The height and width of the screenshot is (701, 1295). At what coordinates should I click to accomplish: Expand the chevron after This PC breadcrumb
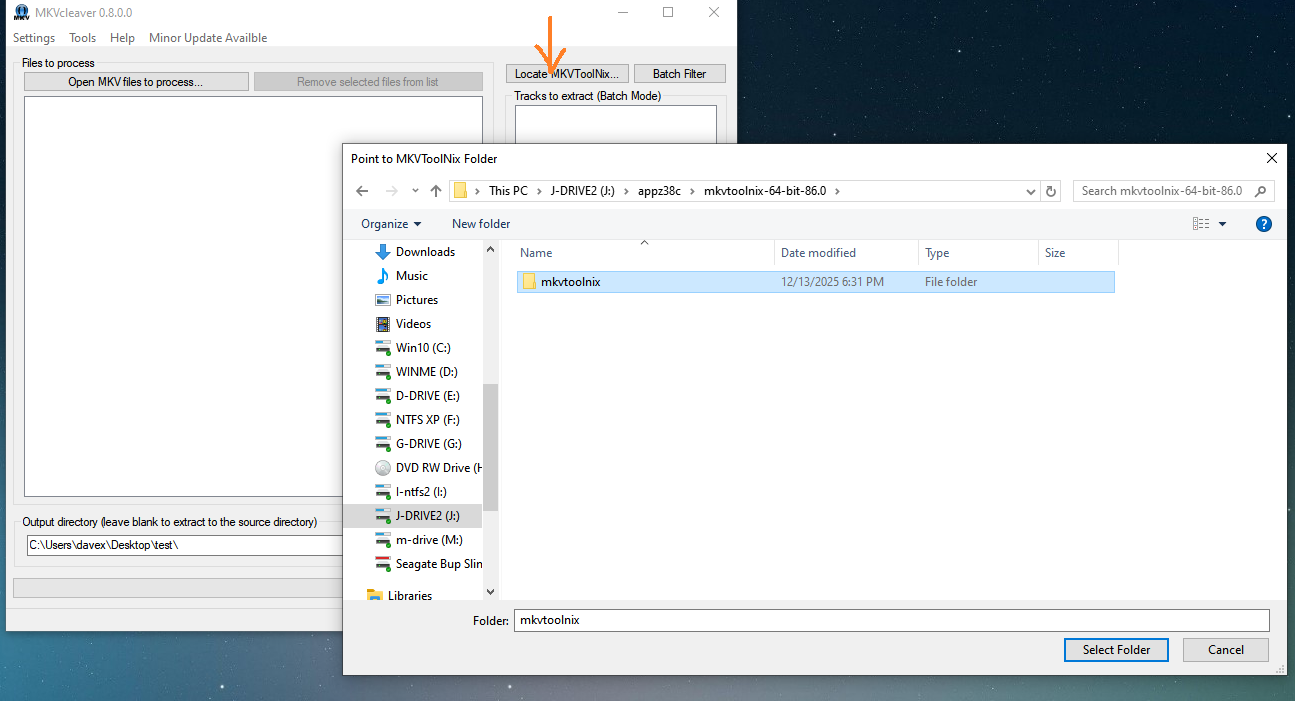pos(538,191)
